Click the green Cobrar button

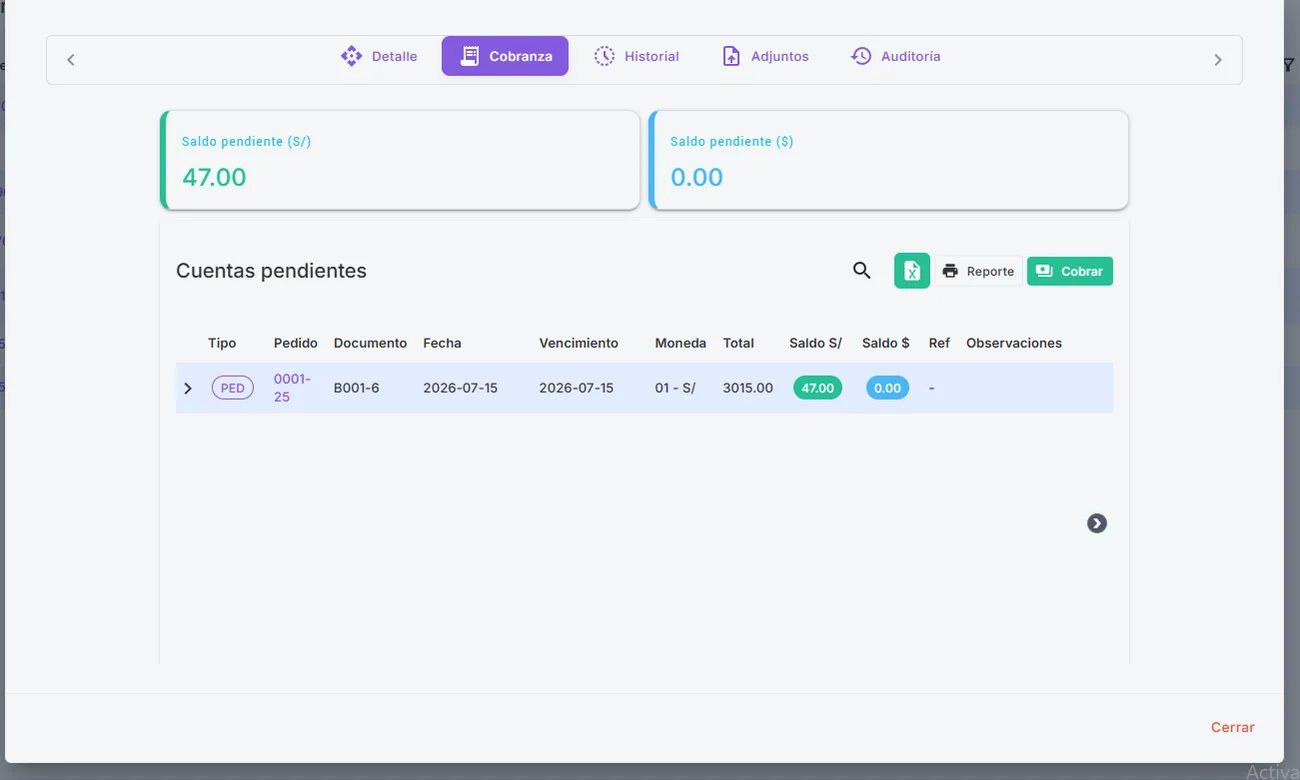click(x=1070, y=271)
